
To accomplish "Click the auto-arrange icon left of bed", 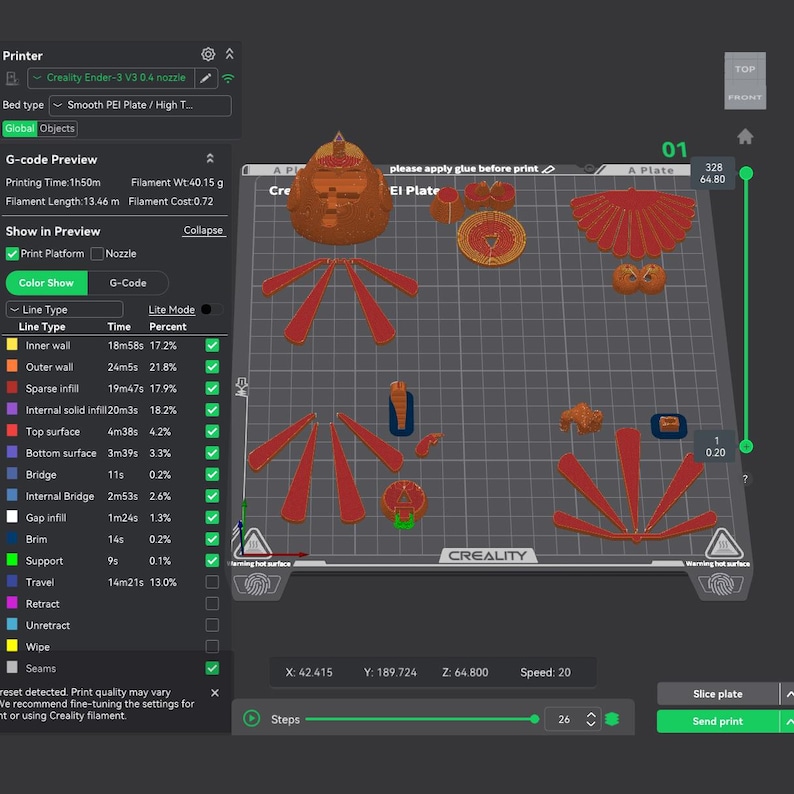I will click(241, 386).
